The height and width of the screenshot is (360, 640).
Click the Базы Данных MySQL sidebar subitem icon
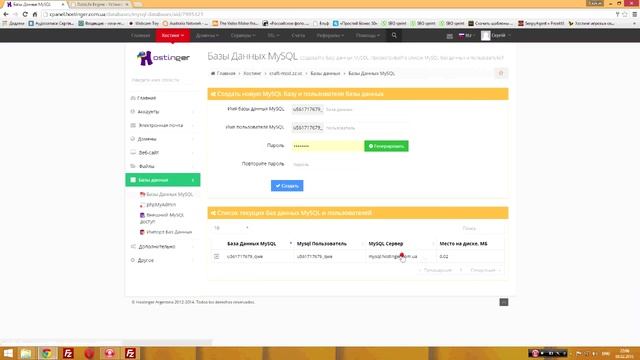click(142, 194)
